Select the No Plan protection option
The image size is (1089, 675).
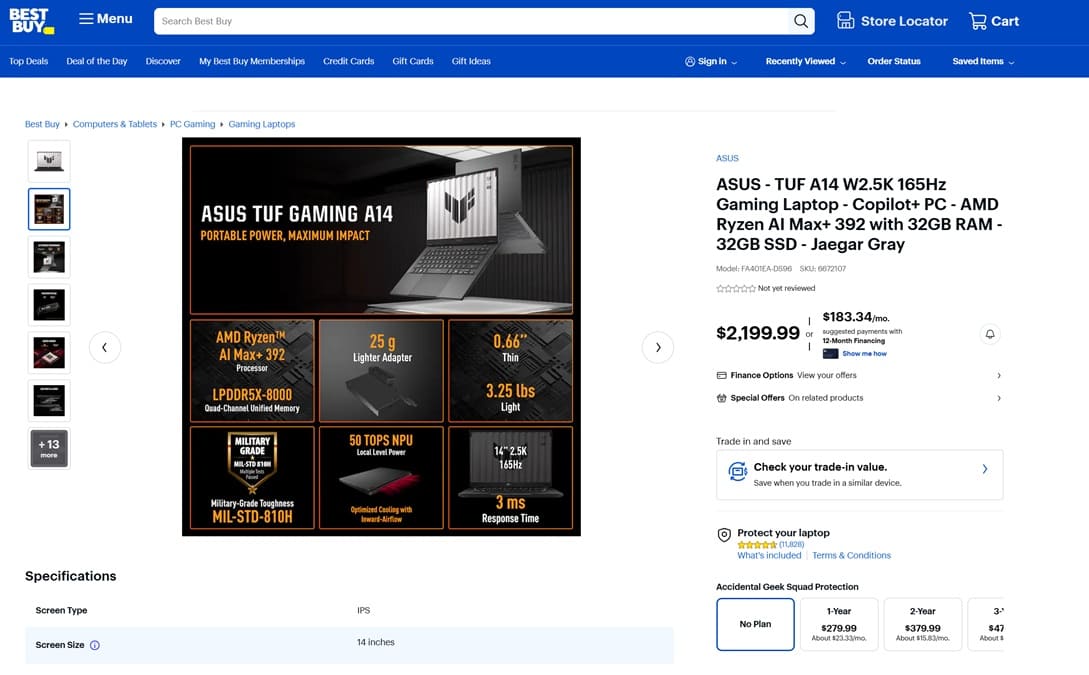755,624
